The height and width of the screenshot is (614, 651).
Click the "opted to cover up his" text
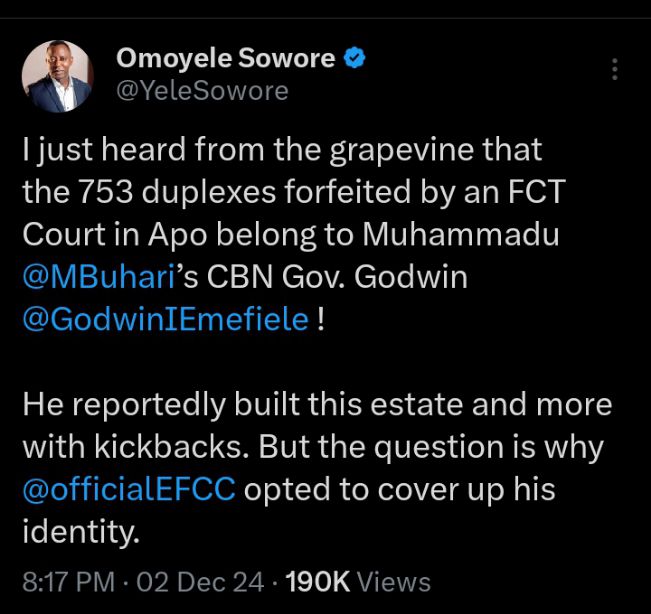399,491
